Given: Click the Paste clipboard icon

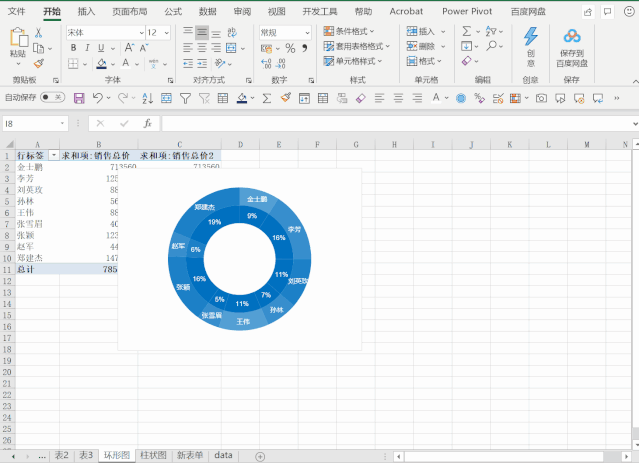Looking at the screenshot, I should (x=18, y=37).
